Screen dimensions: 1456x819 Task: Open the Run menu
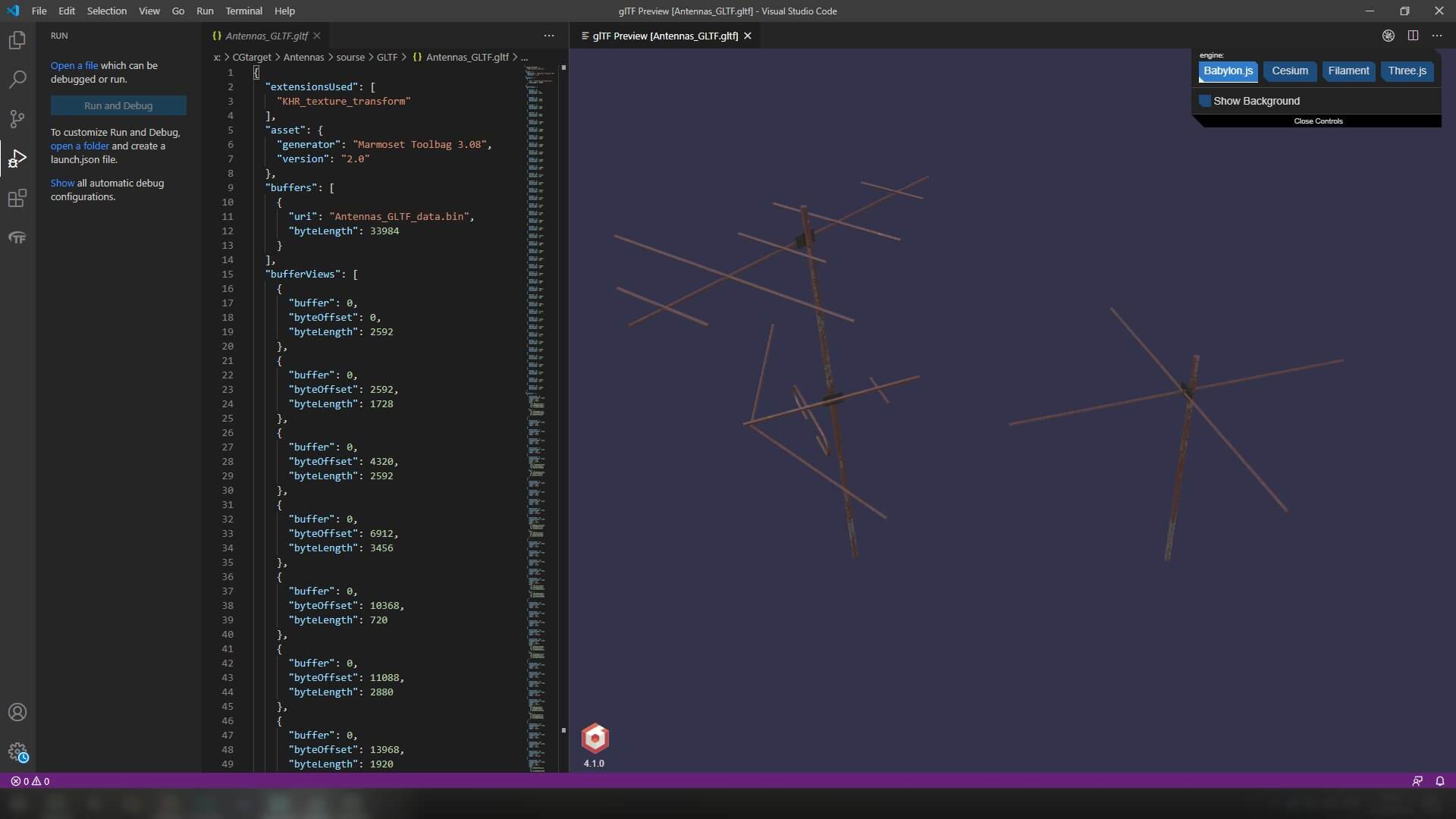coord(205,11)
